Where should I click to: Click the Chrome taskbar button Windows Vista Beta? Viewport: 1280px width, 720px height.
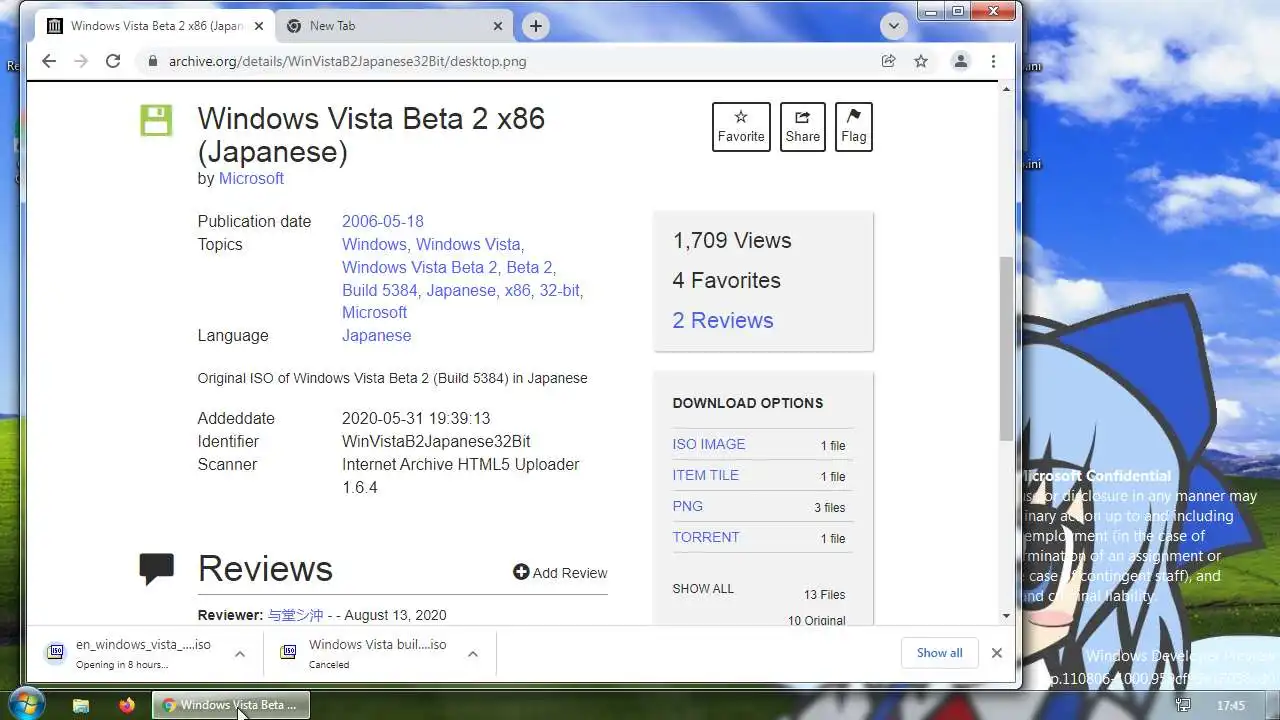(231, 705)
